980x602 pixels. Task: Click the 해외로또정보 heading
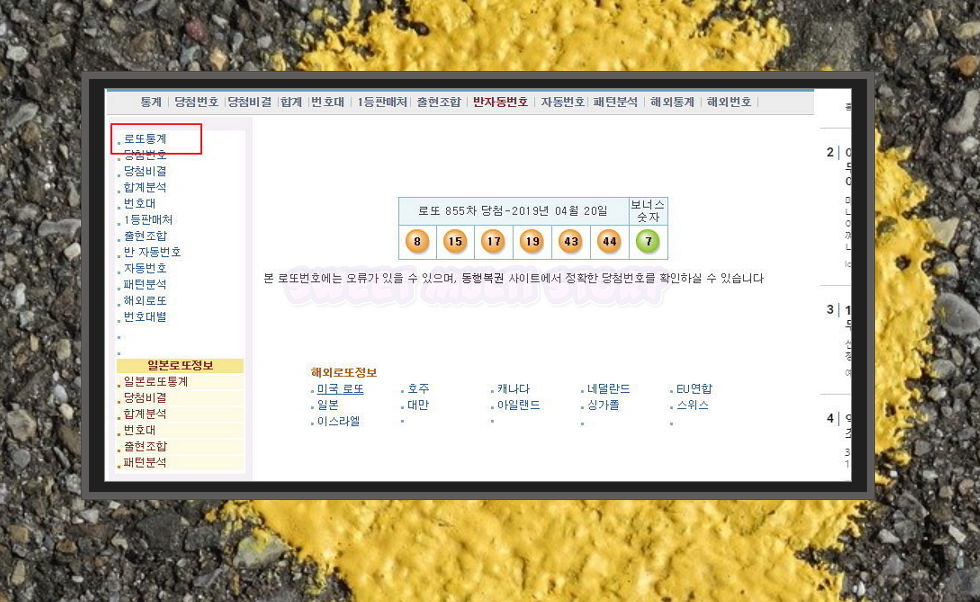(x=344, y=373)
